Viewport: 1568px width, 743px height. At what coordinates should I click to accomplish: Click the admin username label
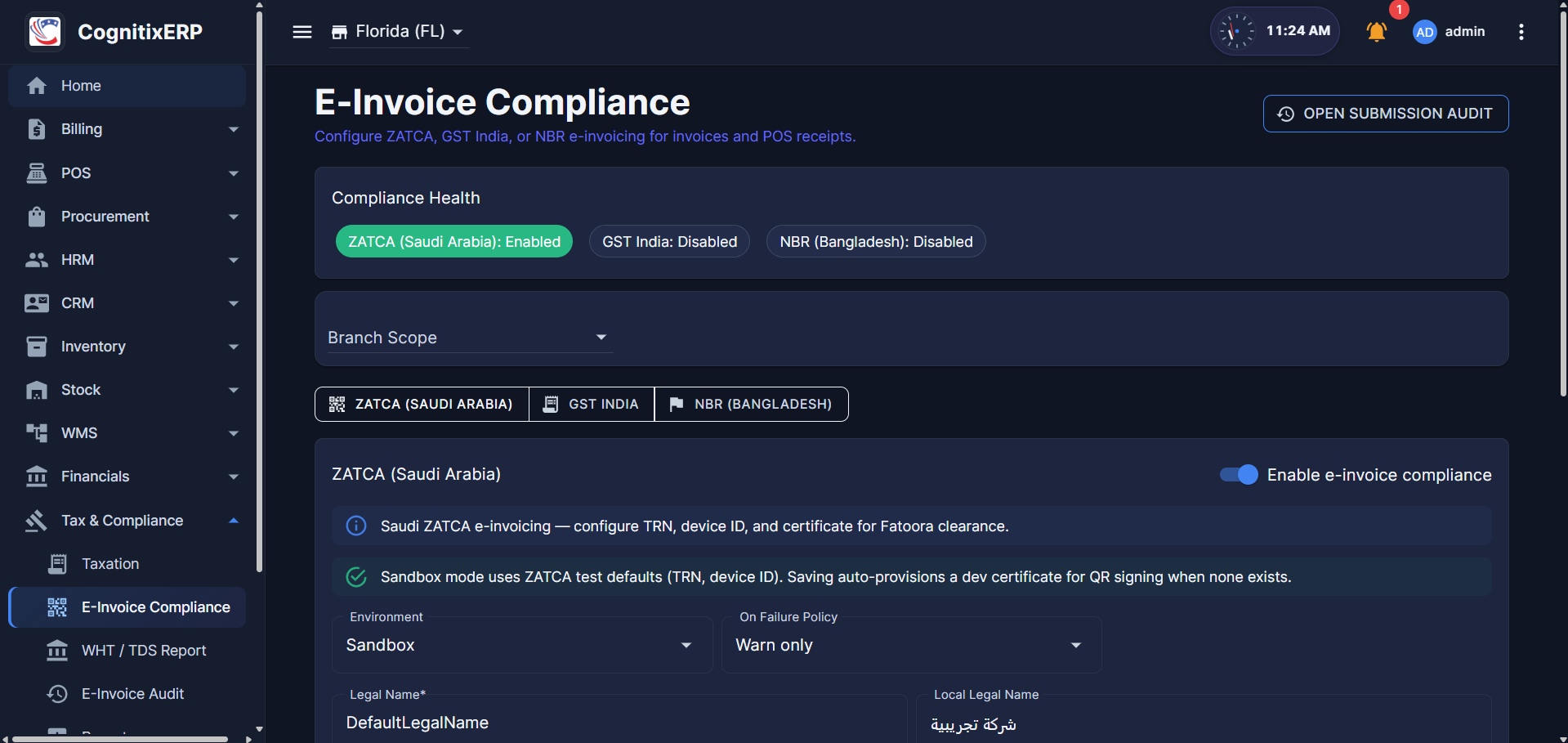click(1465, 32)
